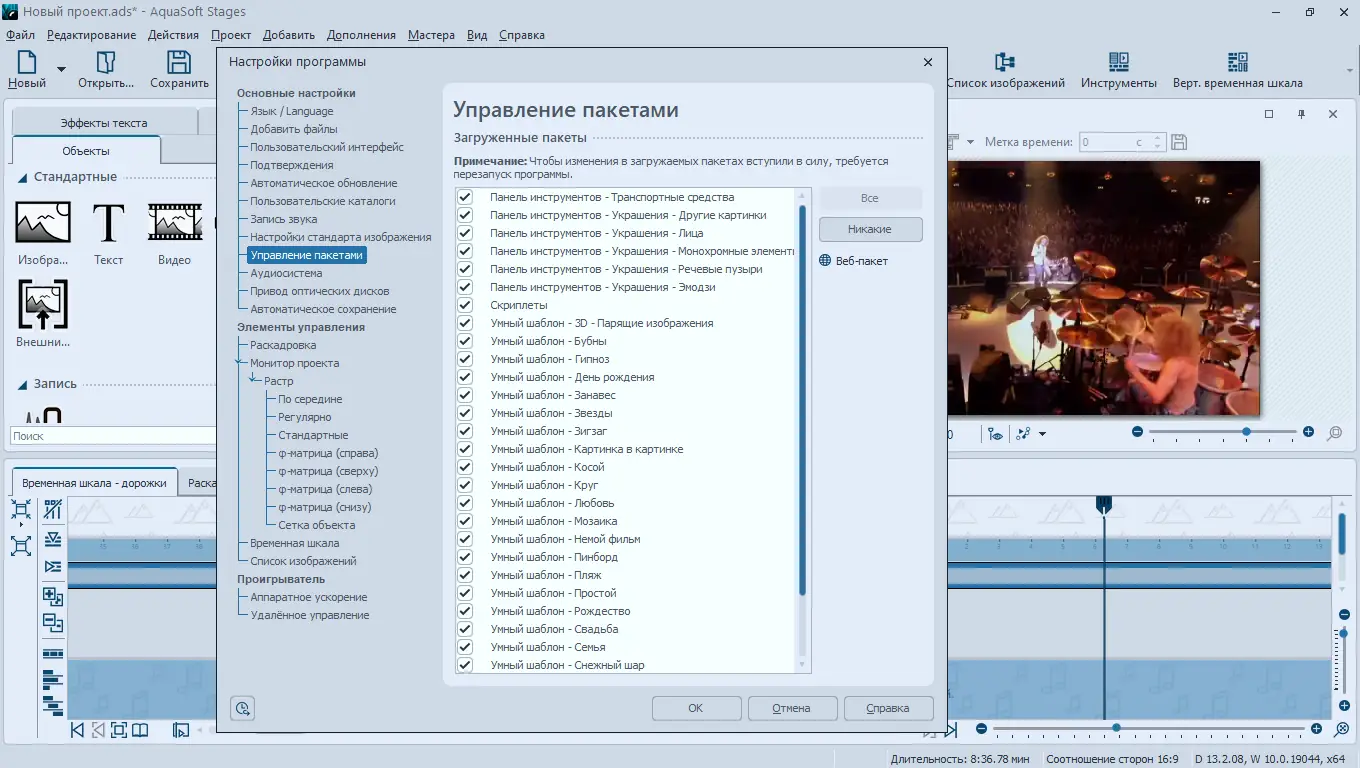The width and height of the screenshot is (1360, 768).
Task: Click the Веб-пакет link
Action: (854, 261)
